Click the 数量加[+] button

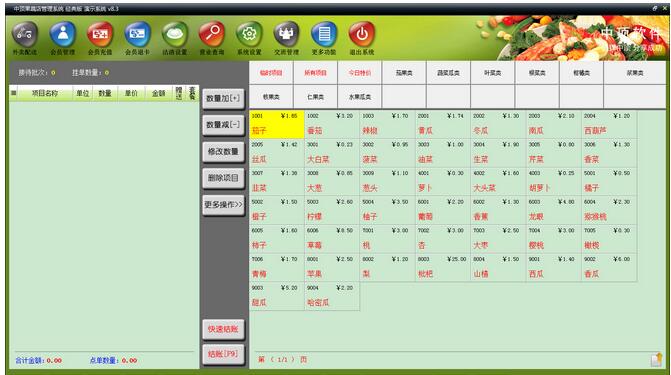tap(223, 98)
